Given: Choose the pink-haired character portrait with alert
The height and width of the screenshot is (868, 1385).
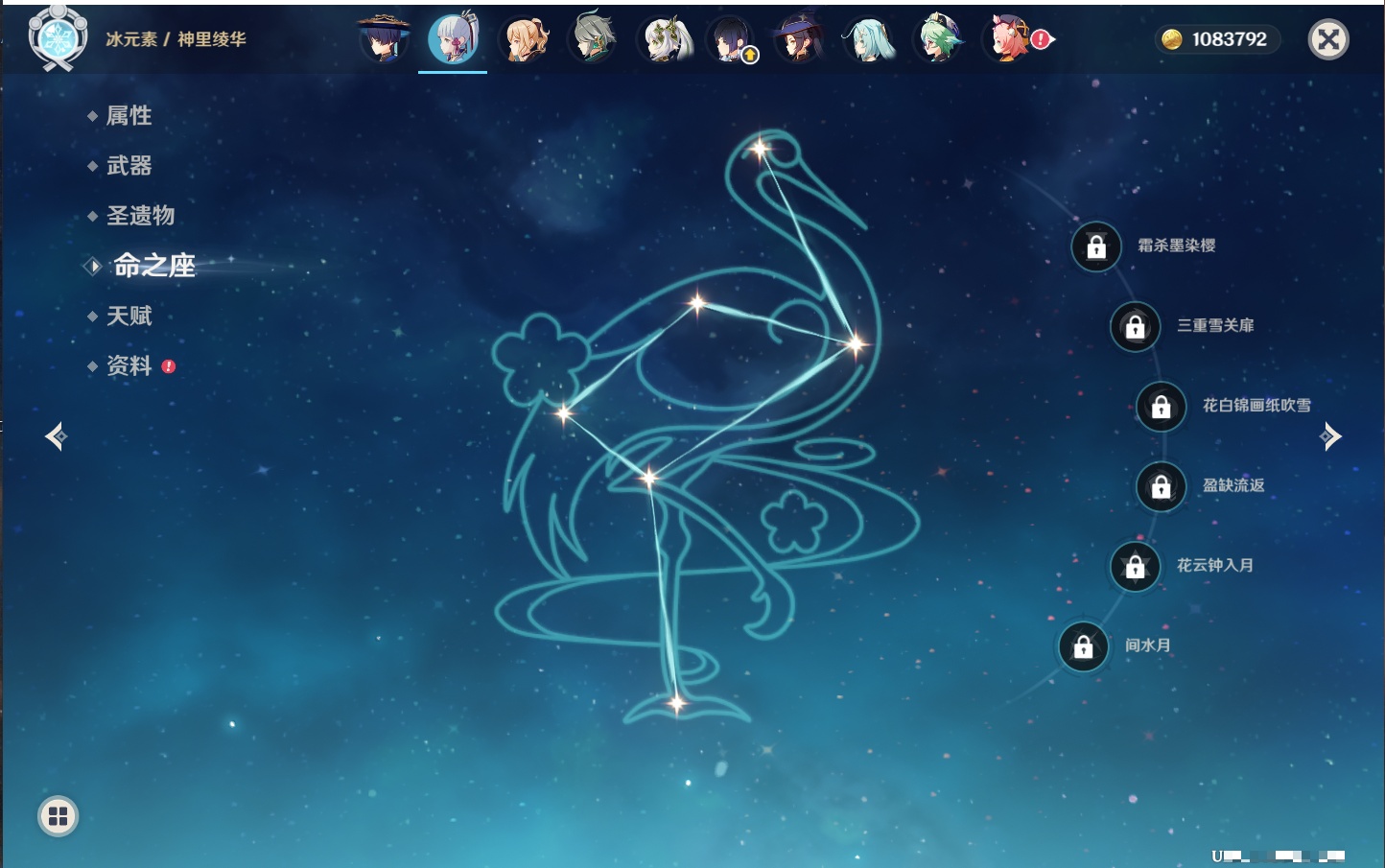Looking at the screenshot, I should pyautogui.click(x=1009, y=39).
